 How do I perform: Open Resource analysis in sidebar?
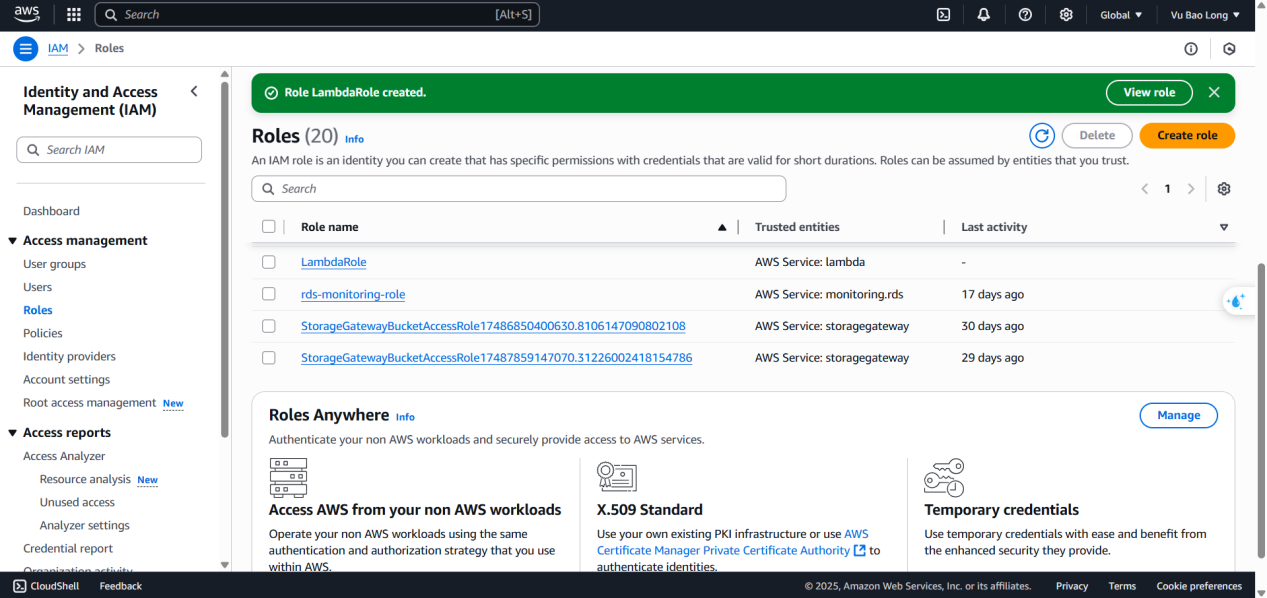tap(85, 479)
